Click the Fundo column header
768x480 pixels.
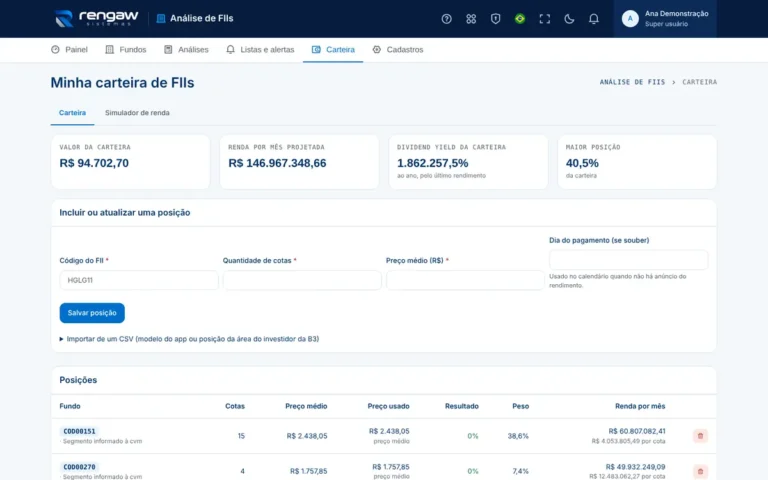coord(70,406)
